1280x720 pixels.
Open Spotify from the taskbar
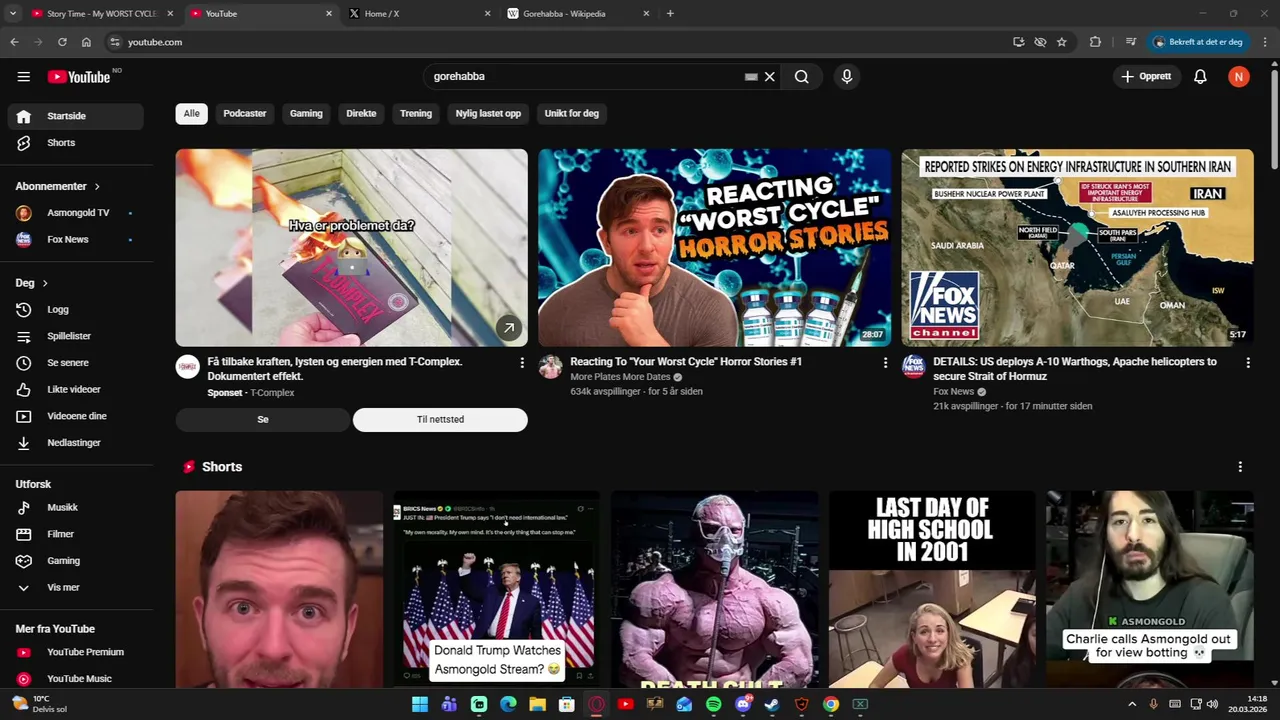click(713, 704)
